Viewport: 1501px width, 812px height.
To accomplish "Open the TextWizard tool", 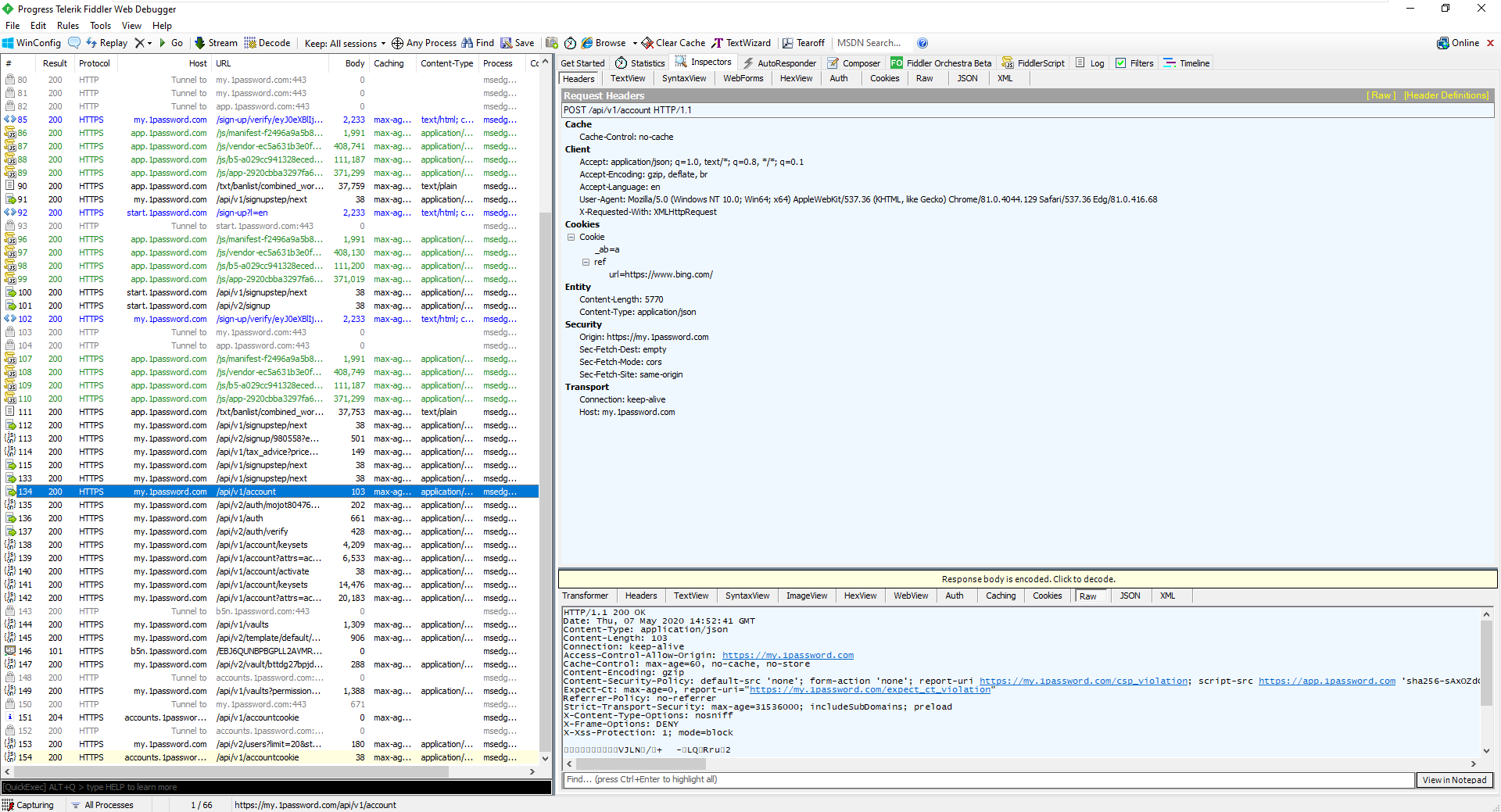I will pyautogui.click(x=741, y=43).
